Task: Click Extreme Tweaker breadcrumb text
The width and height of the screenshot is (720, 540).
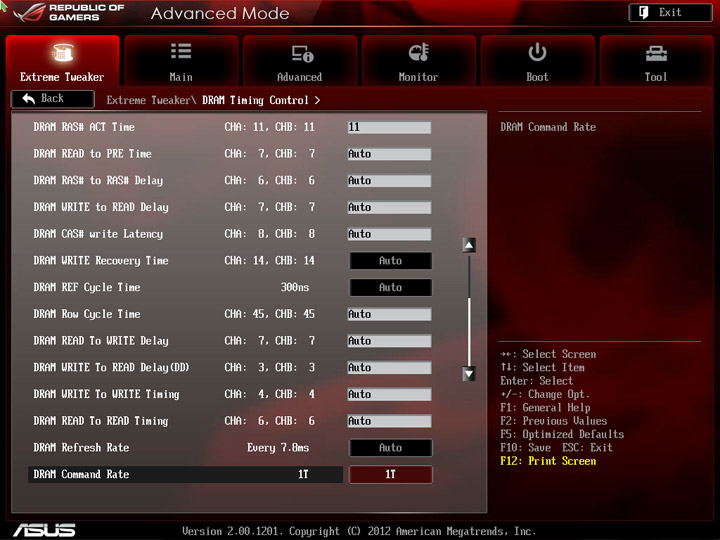Action: point(148,100)
